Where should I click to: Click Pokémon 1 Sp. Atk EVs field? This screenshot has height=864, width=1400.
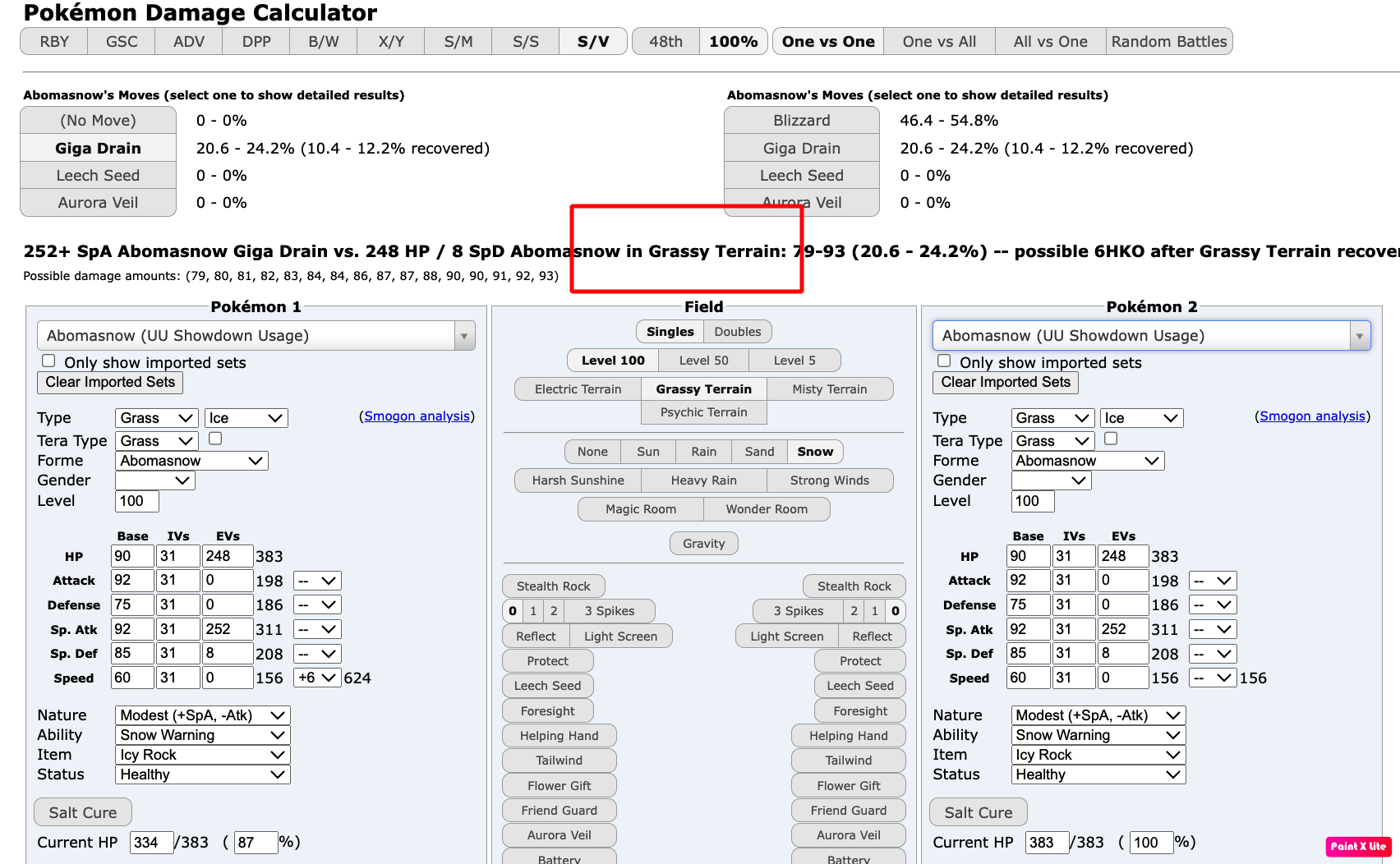click(228, 629)
